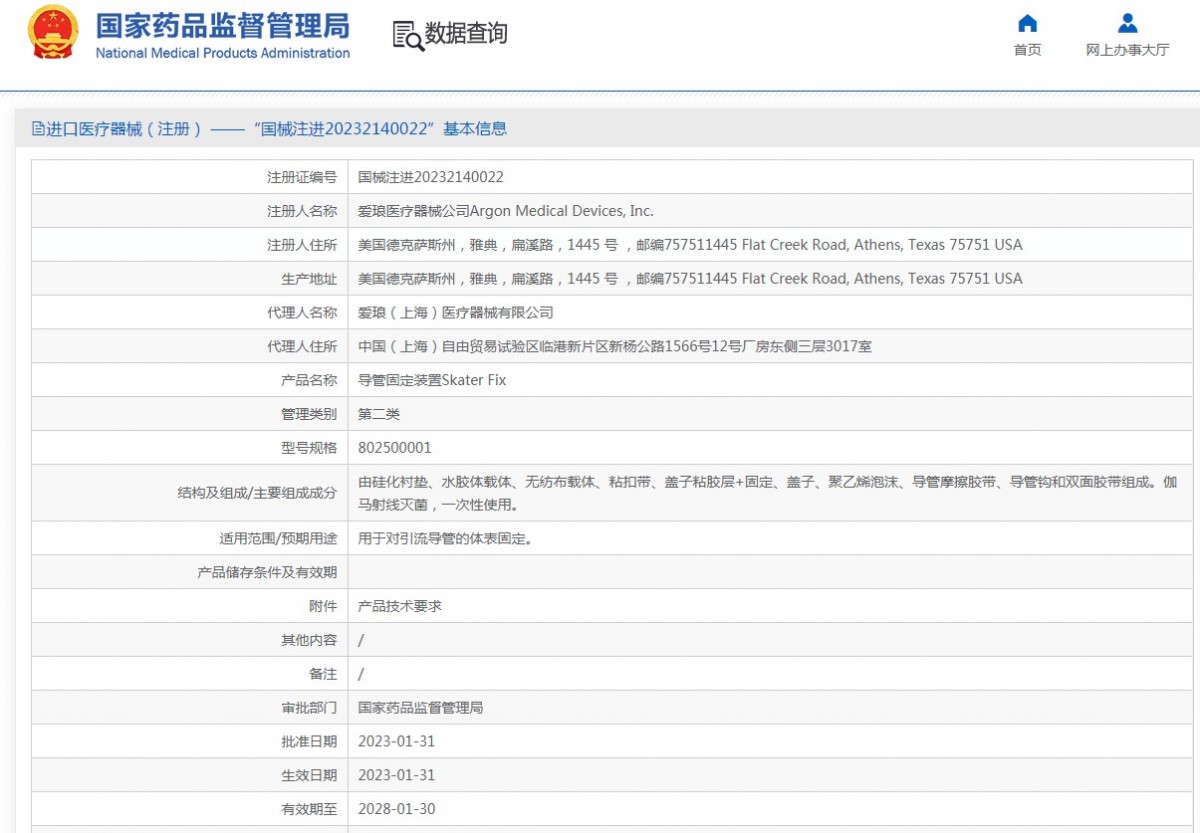This screenshot has width=1200, height=833.
Task: Select the 第二类 management category value
Action: [379, 414]
